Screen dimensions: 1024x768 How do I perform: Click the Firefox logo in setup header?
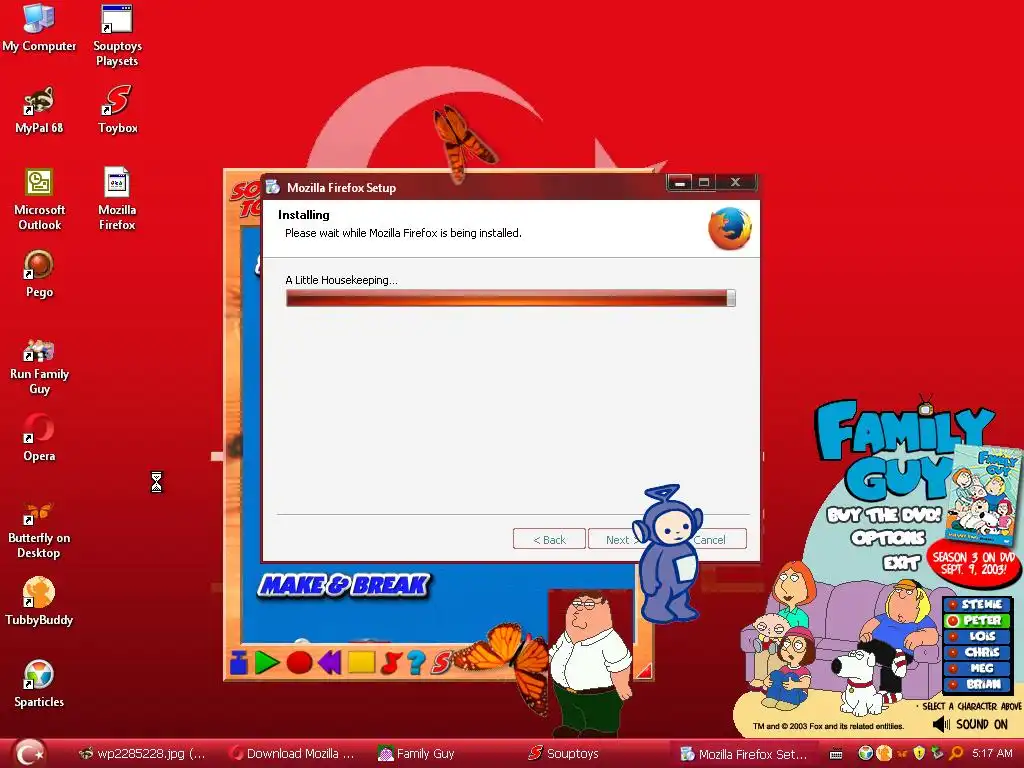tap(730, 228)
